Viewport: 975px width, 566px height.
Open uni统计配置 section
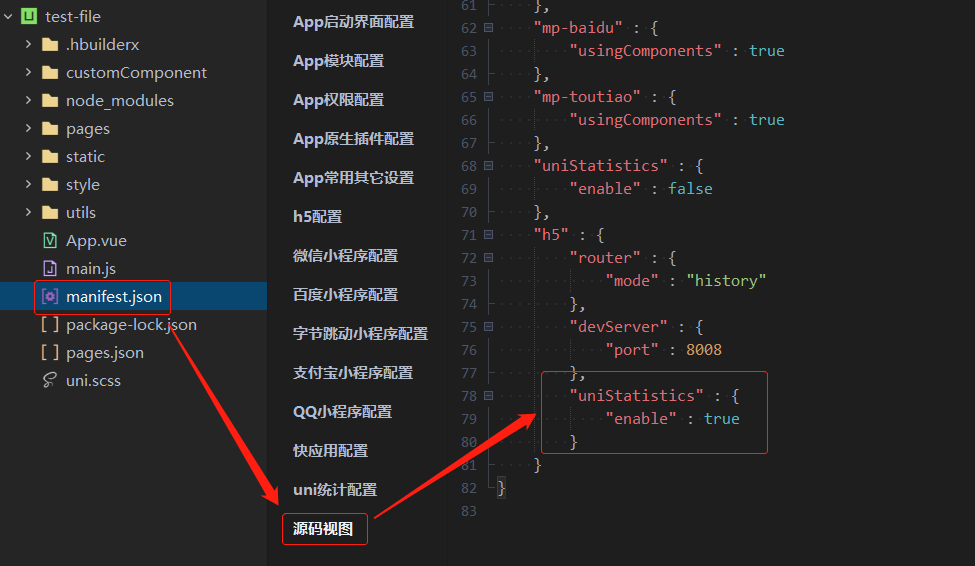tap(335, 489)
